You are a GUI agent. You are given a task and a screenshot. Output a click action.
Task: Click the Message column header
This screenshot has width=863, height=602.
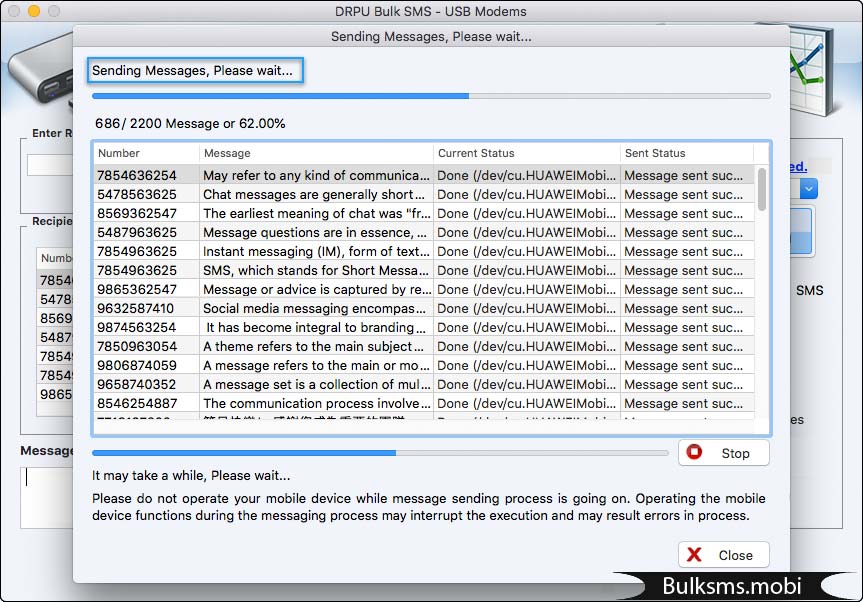pos(316,153)
